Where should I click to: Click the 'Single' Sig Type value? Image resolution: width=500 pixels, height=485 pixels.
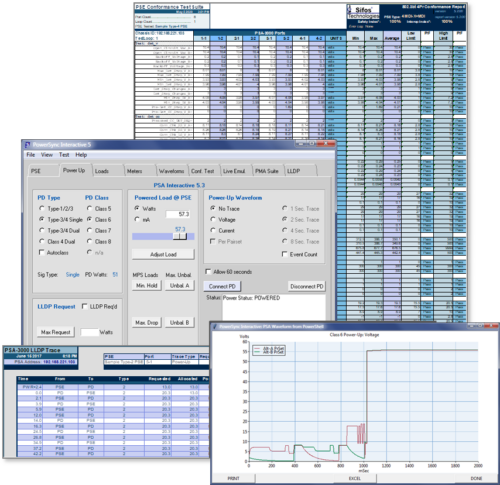click(x=72, y=275)
